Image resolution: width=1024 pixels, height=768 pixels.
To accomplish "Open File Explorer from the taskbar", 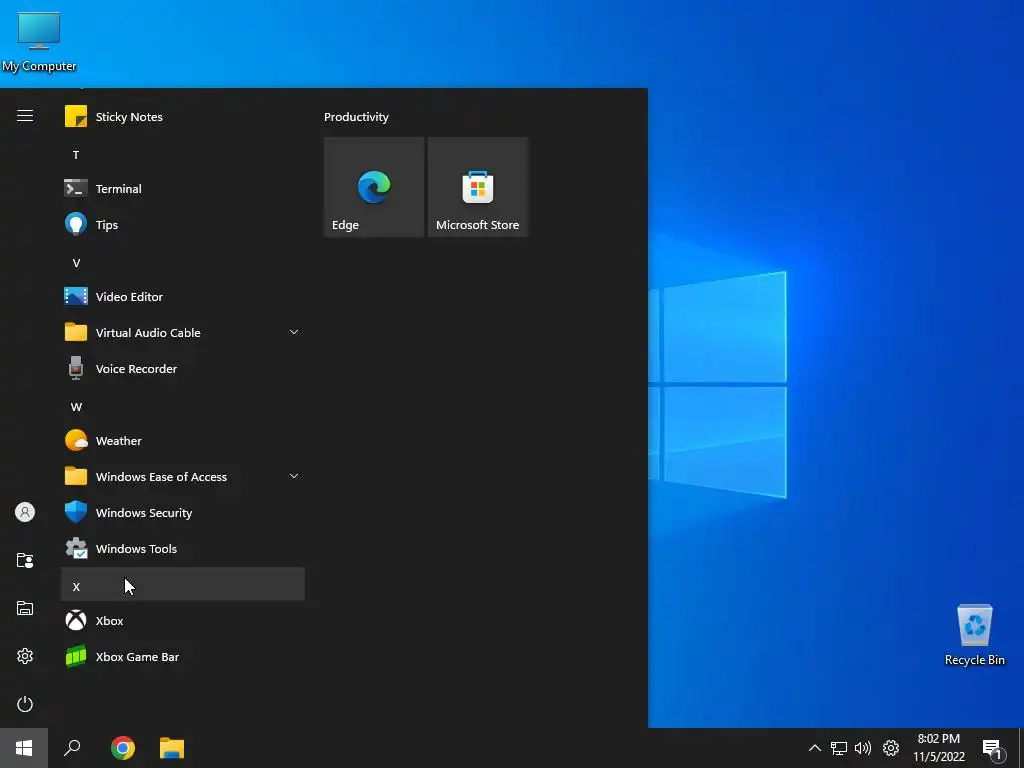I will pyautogui.click(x=172, y=748).
